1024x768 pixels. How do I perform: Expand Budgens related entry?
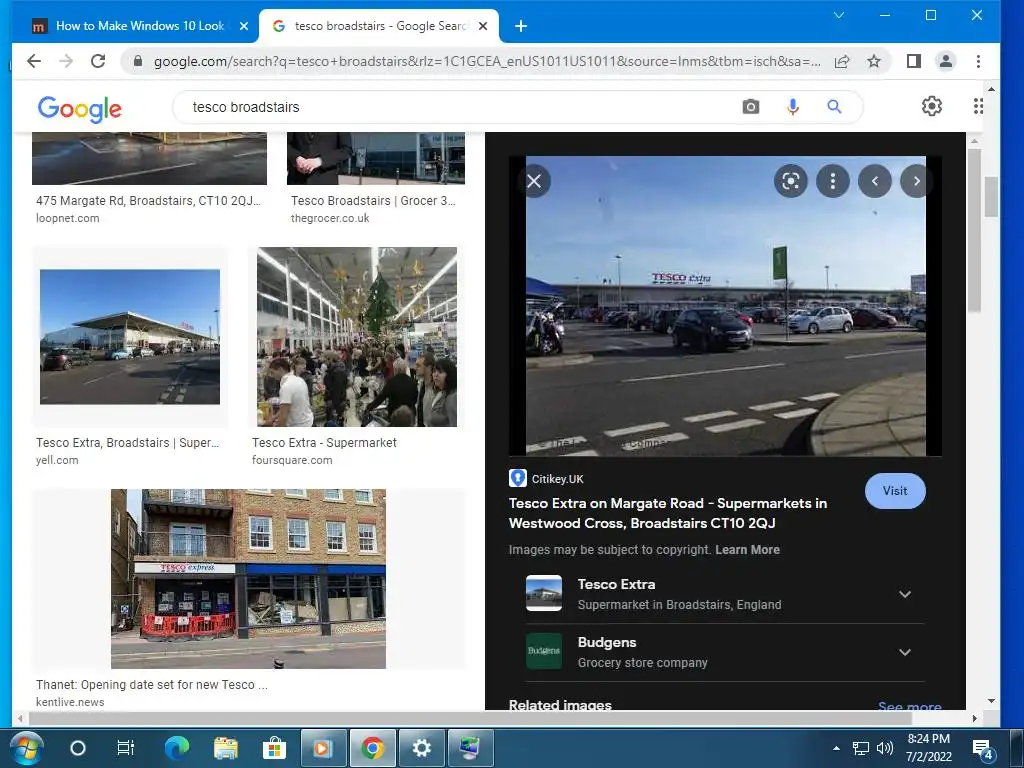[904, 652]
